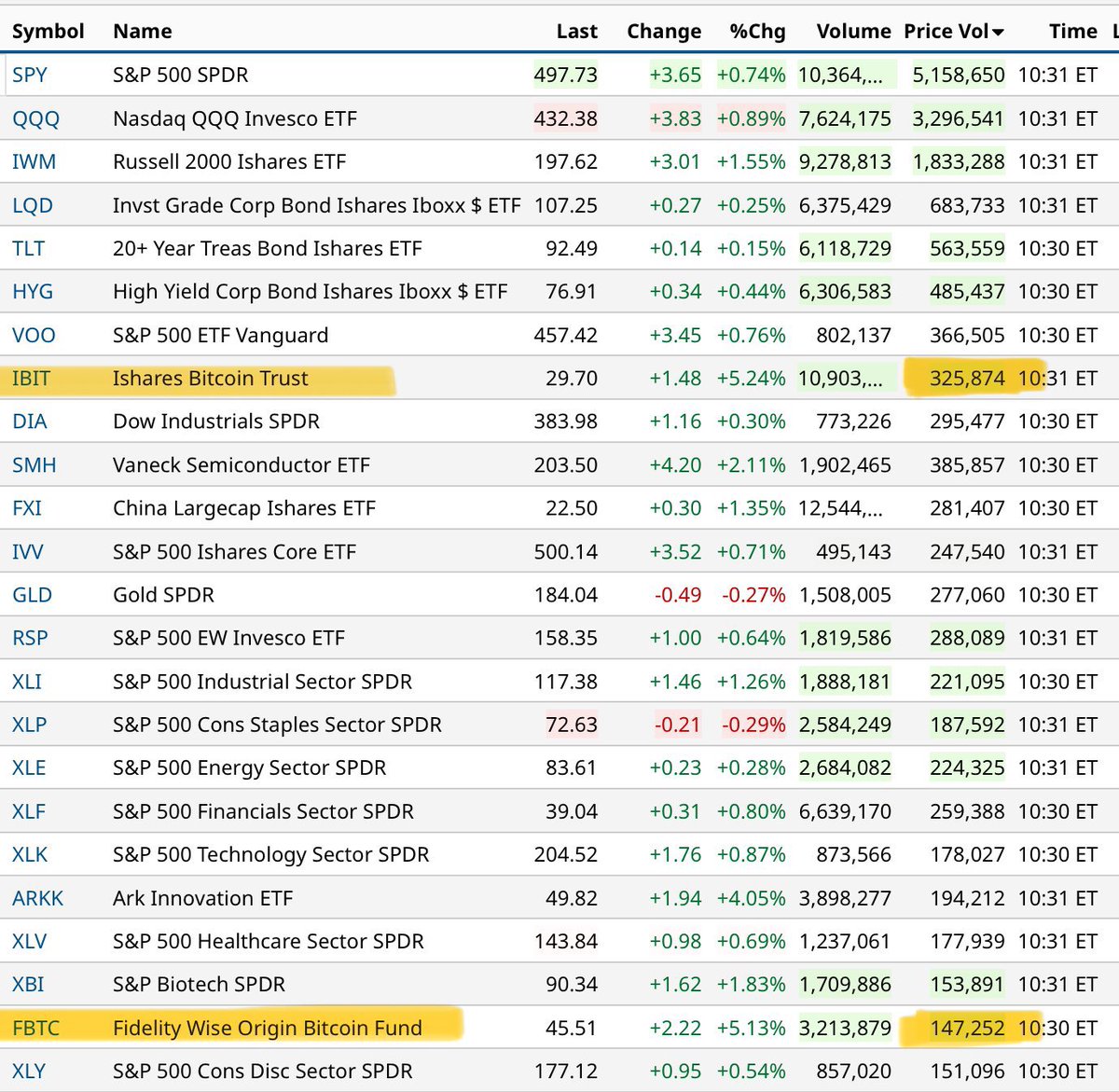
Task: Click 'Dow Industrials SPDR' name
Action: pyautogui.click(x=216, y=422)
